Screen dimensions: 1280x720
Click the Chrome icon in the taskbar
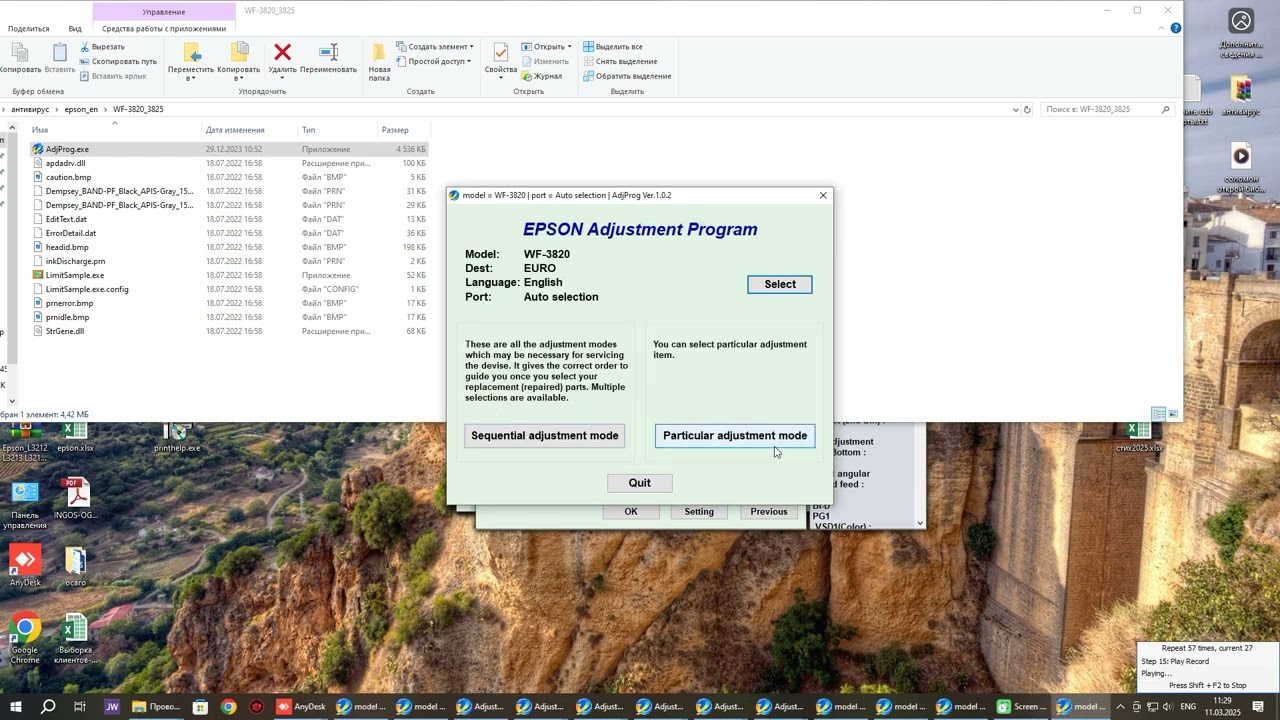229,707
